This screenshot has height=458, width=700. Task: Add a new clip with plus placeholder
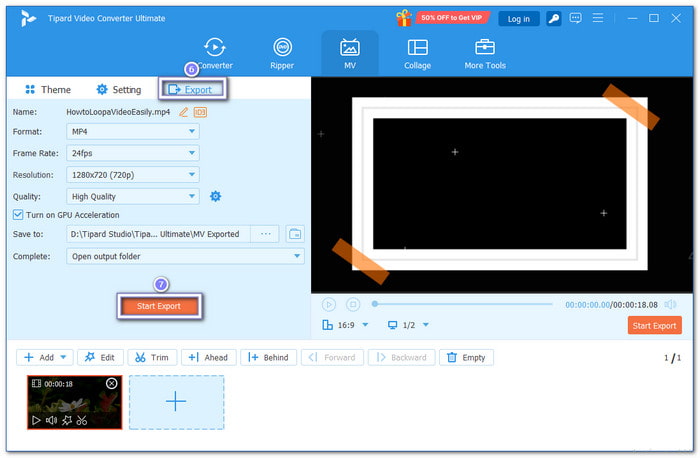[x=176, y=402]
